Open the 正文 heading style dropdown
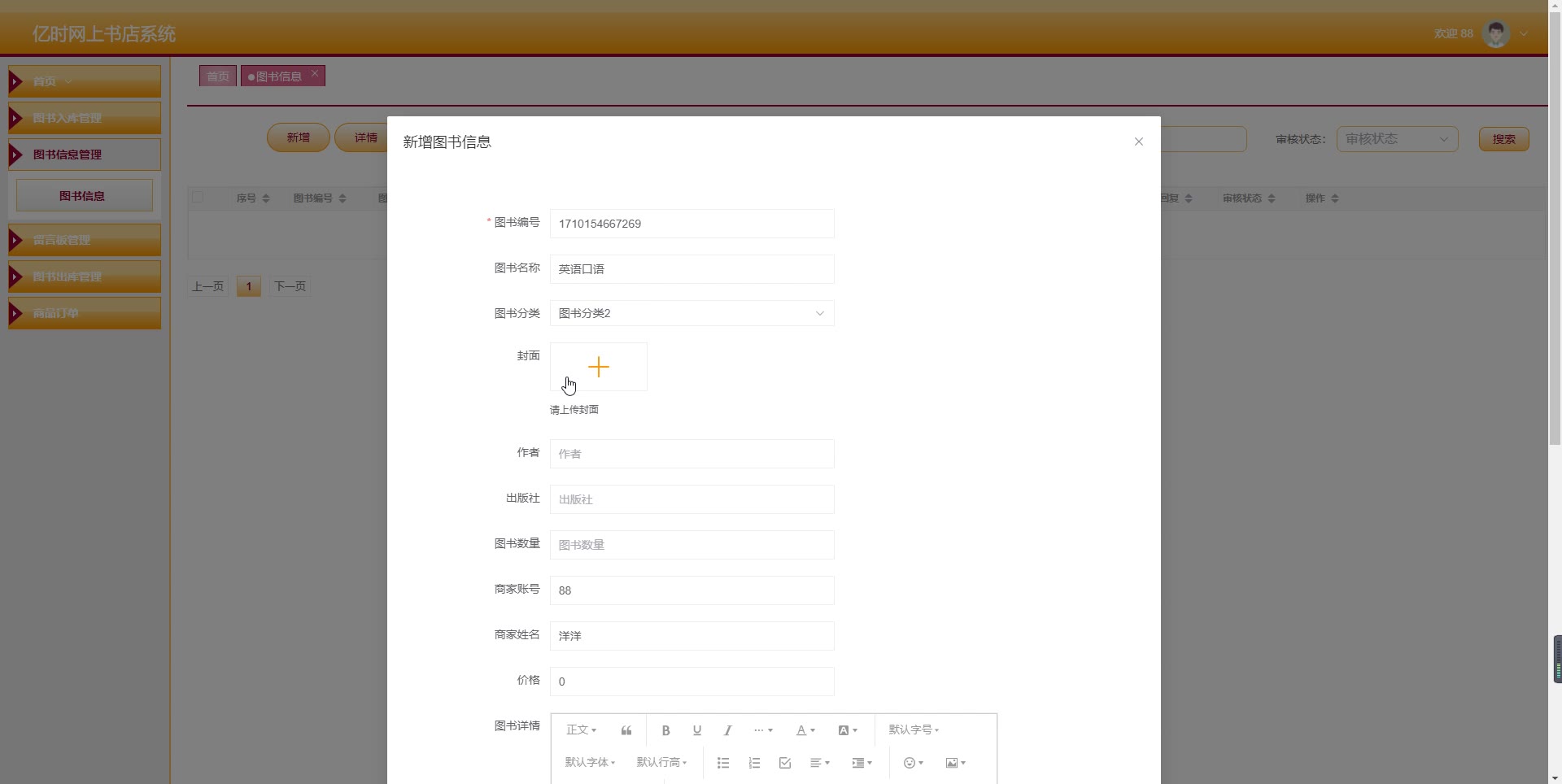This screenshot has height=784, width=1562. [x=582, y=730]
